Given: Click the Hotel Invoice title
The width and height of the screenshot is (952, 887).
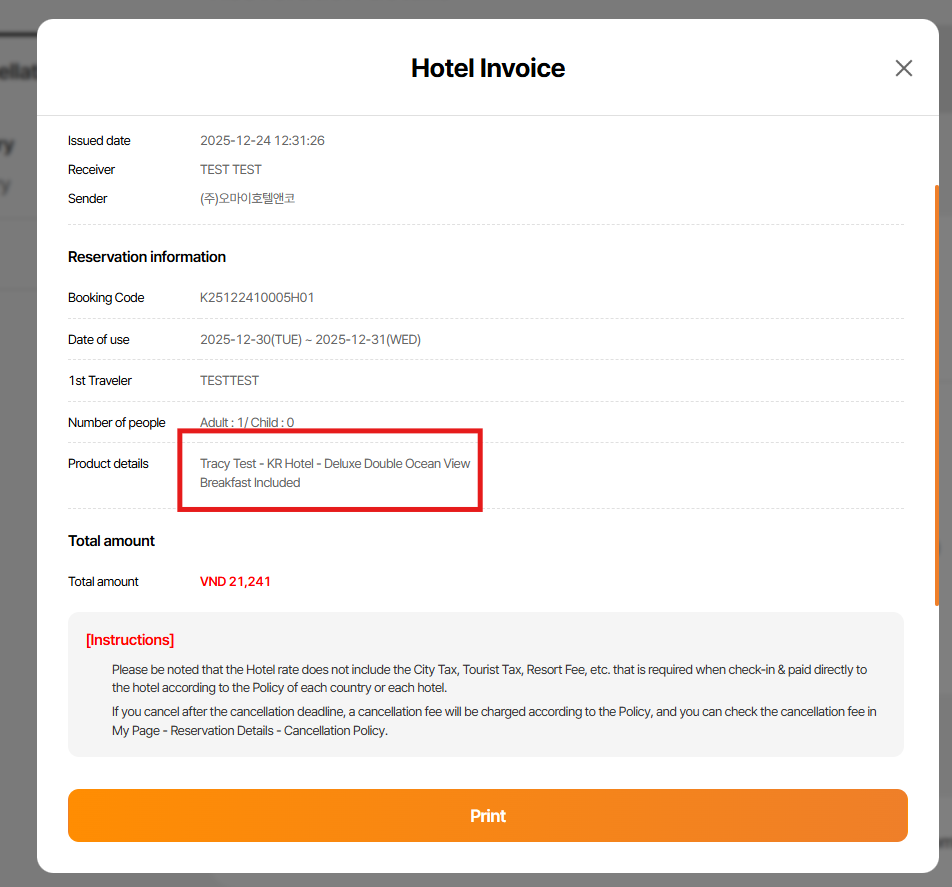Looking at the screenshot, I should [x=488, y=68].
